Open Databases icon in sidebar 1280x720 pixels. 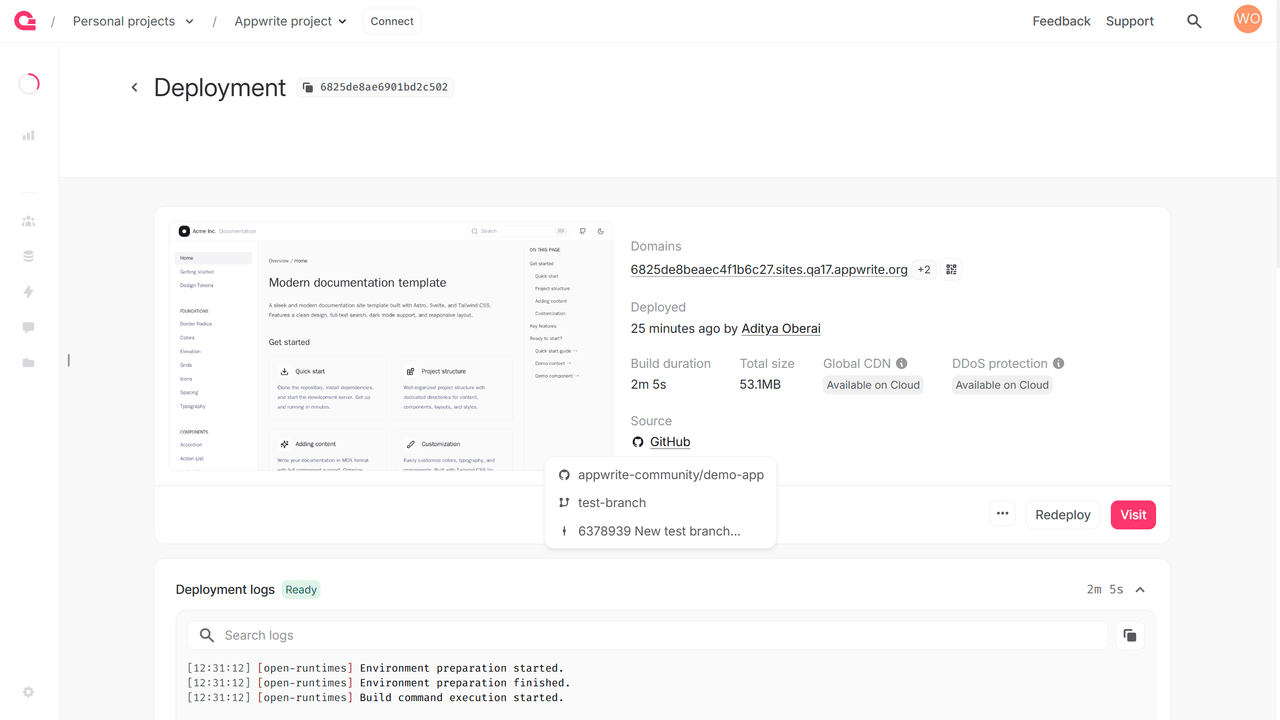pos(28,256)
